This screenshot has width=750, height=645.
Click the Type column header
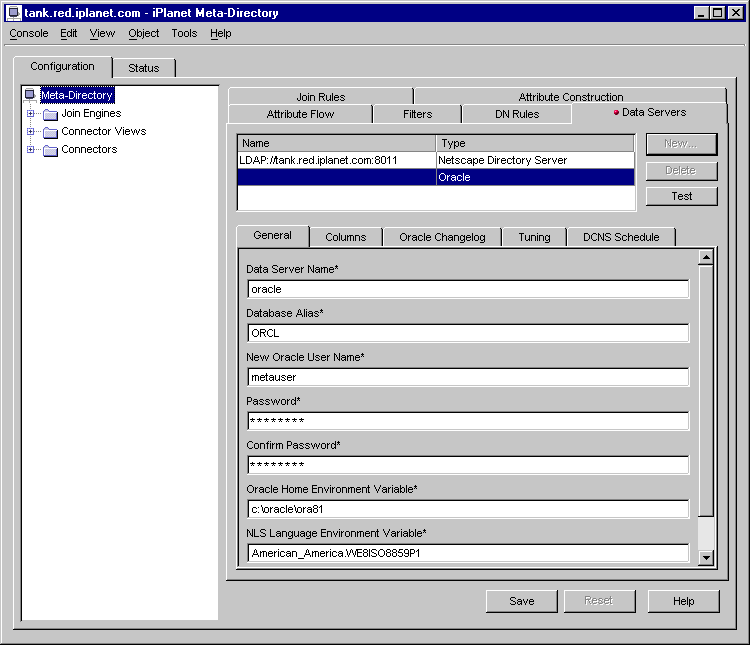pyautogui.click(x=535, y=143)
